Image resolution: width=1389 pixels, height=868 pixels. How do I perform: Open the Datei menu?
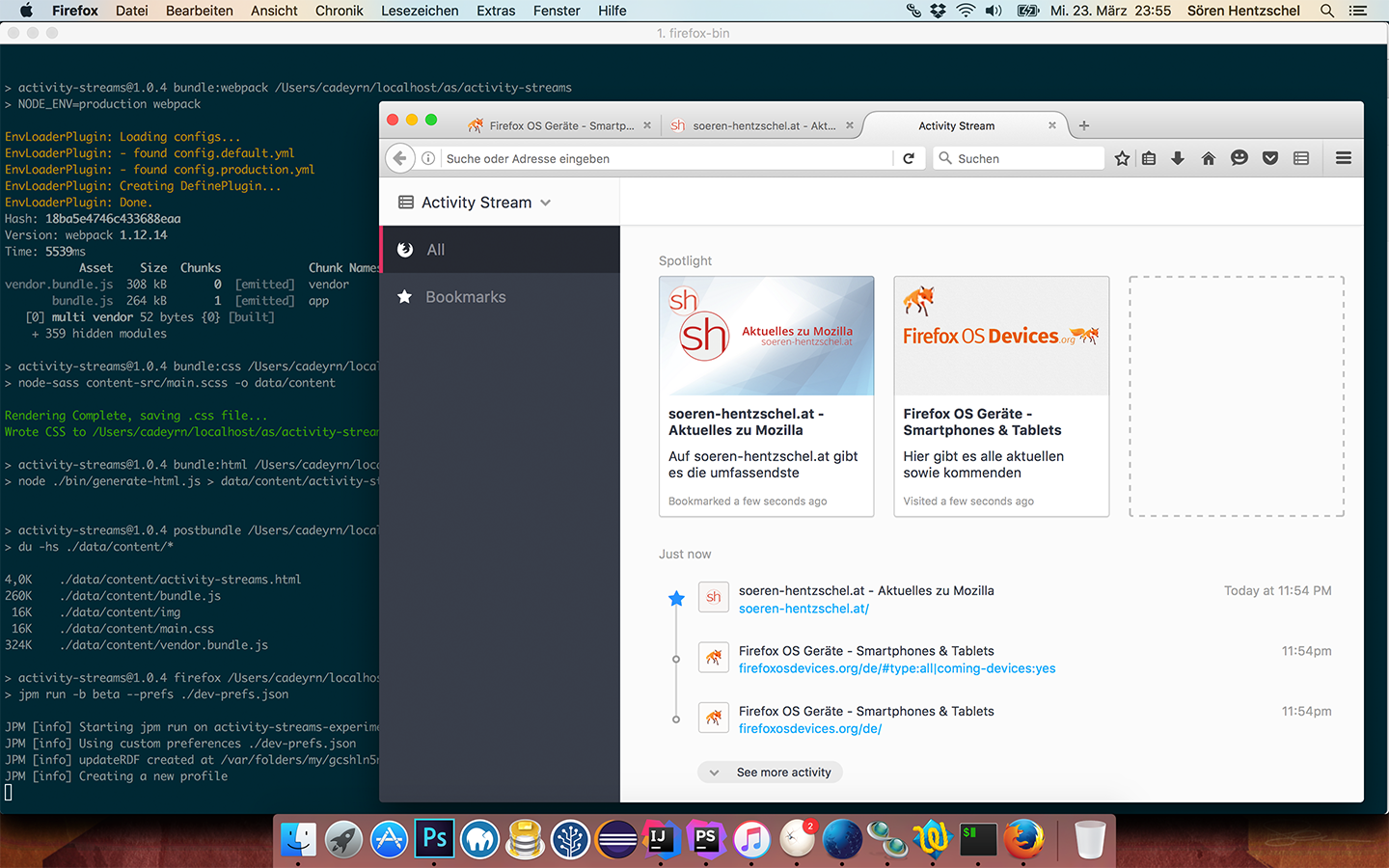pos(132,11)
